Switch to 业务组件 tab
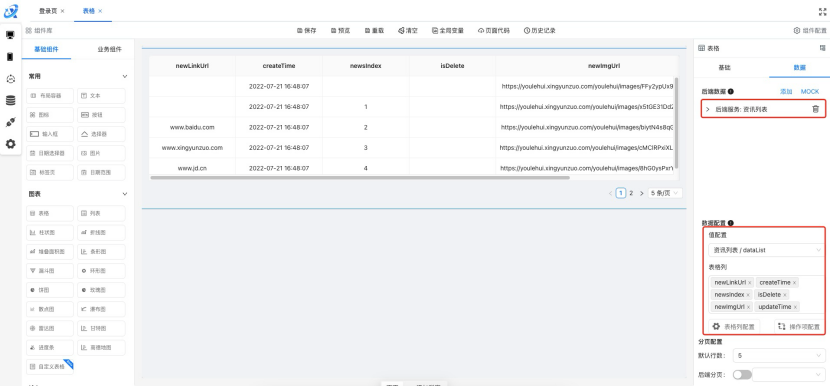 point(109,49)
